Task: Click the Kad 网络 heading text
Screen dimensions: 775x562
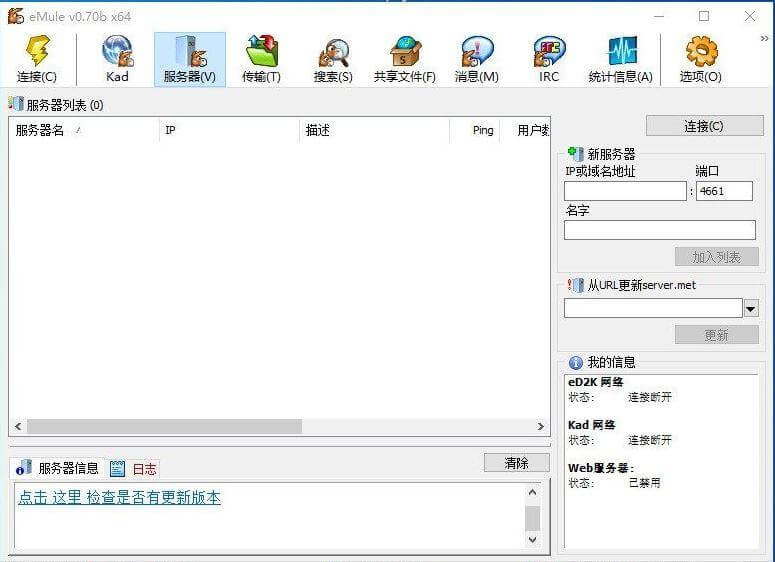Action: coord(592,425)
